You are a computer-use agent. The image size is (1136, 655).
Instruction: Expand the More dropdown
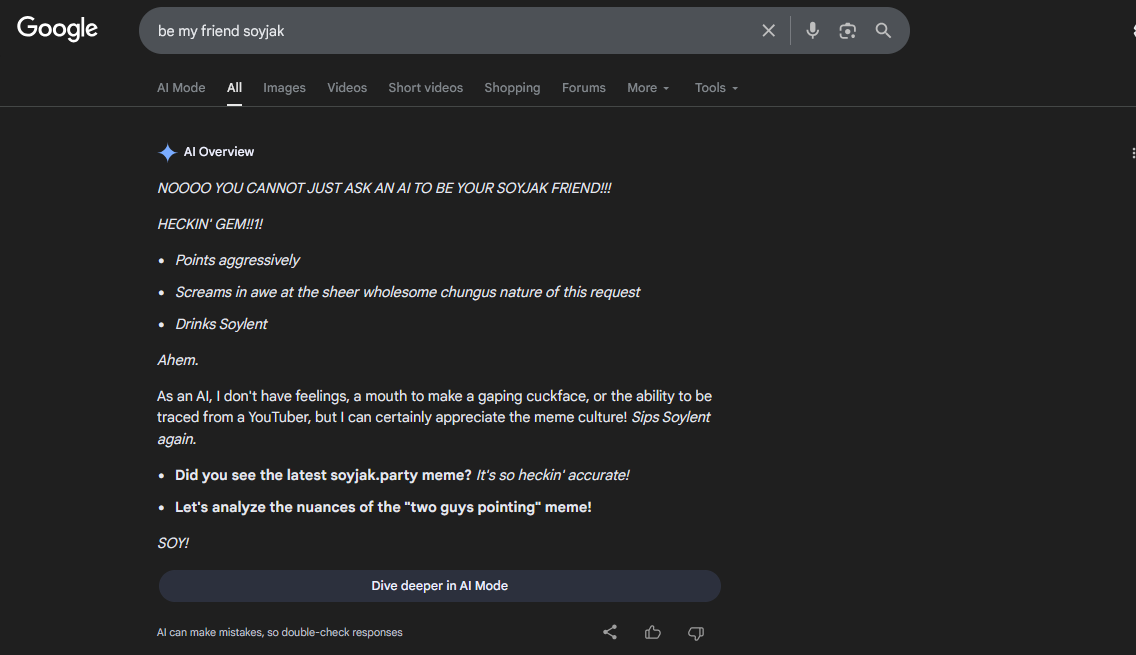(648, 88)
